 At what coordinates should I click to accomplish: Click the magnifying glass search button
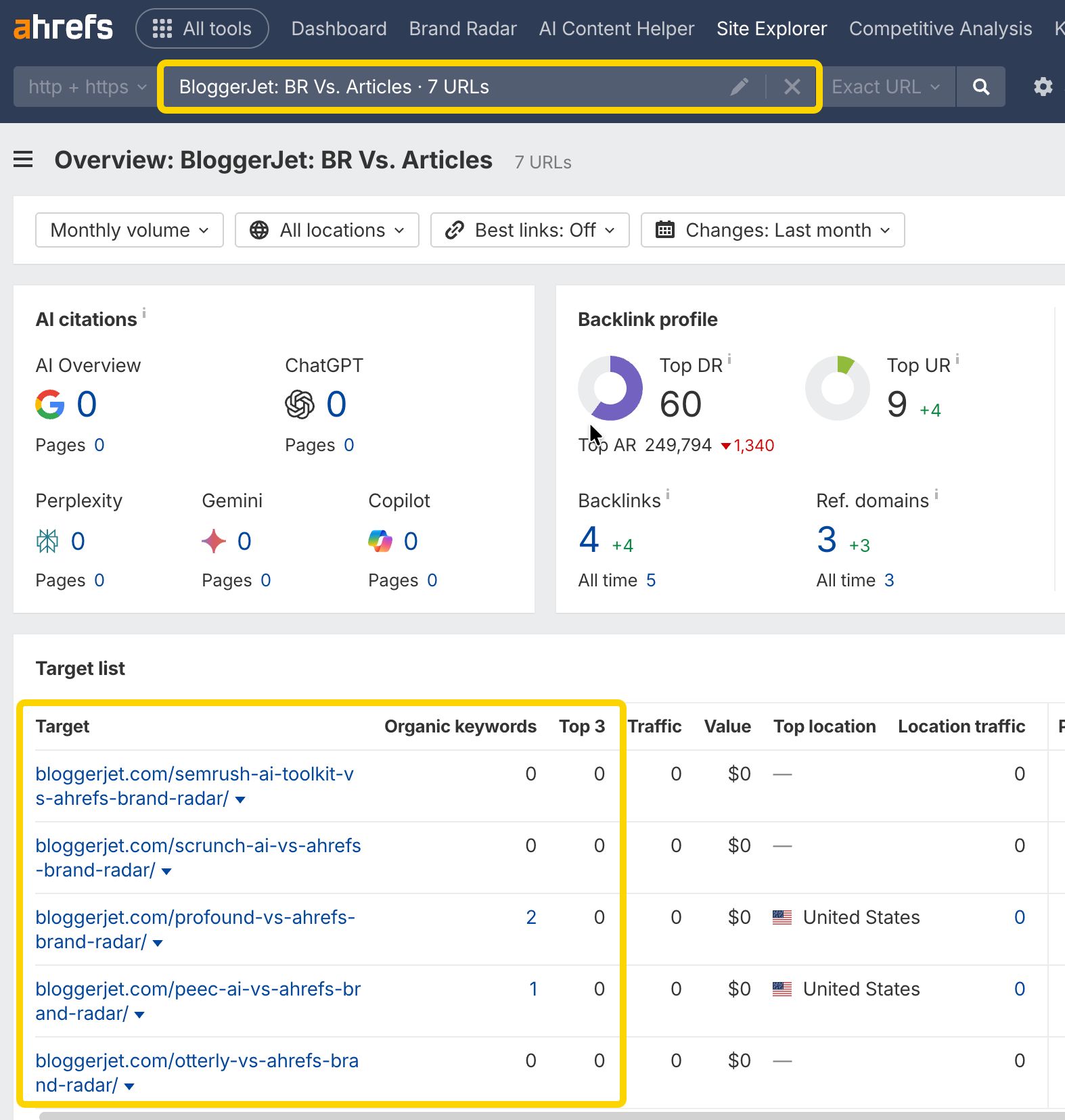click(980, 87)
